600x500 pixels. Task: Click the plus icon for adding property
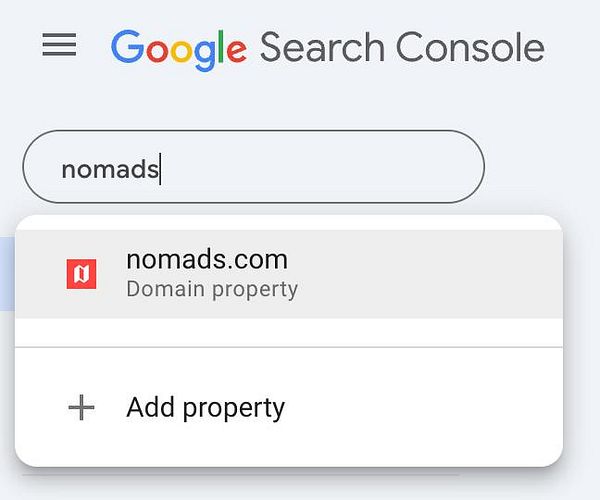80,407
